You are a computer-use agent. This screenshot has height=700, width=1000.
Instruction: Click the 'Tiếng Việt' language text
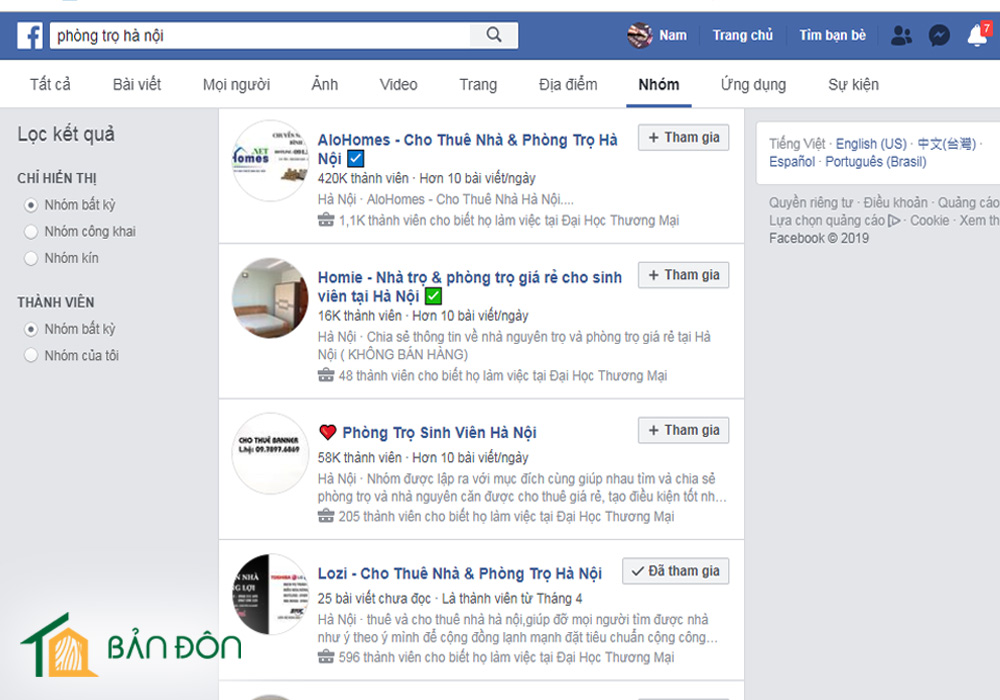797,144
